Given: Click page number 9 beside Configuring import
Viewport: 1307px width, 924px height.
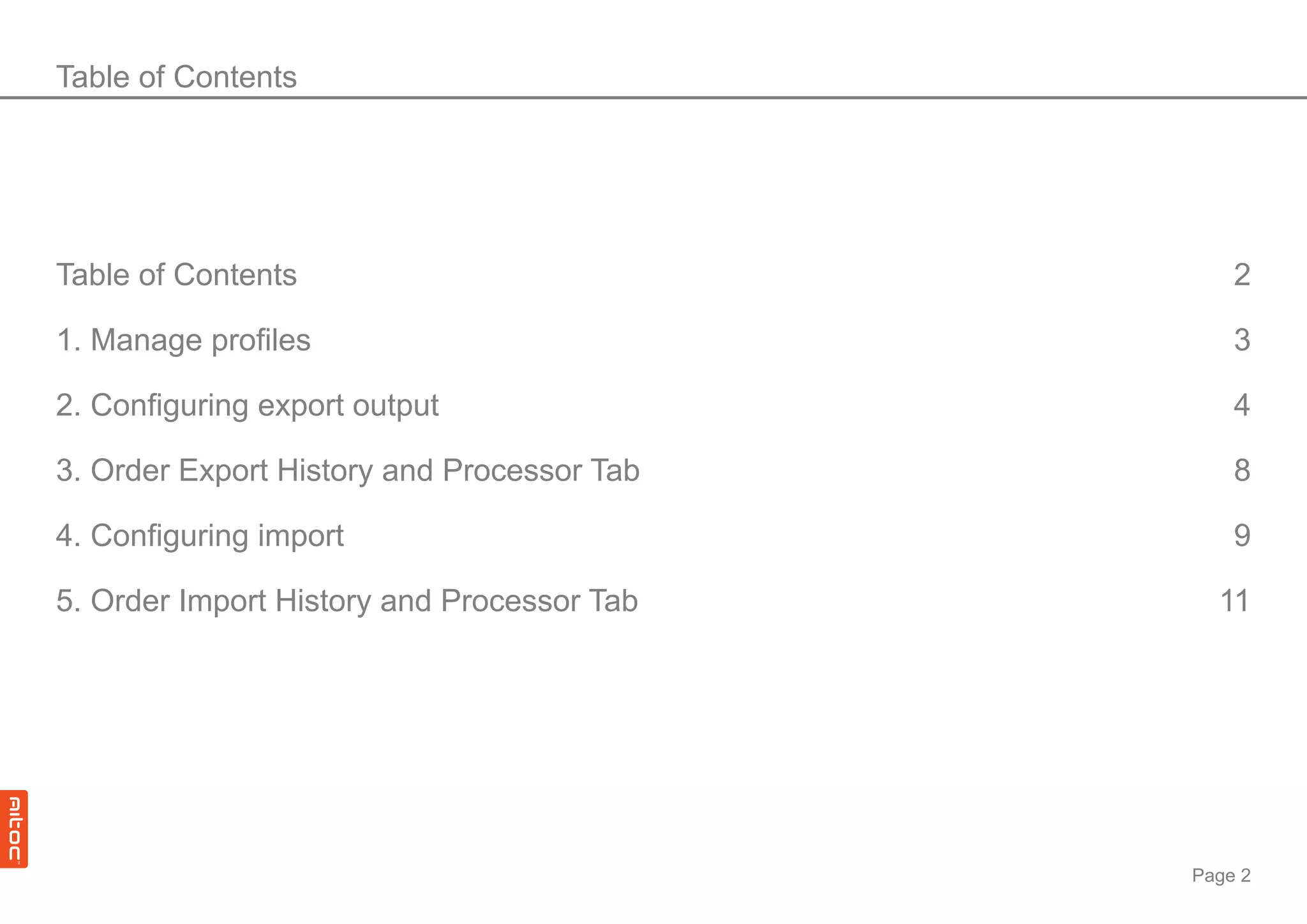Looking at the screenshot, I should pyautogui.click(x=1241, y=535).
